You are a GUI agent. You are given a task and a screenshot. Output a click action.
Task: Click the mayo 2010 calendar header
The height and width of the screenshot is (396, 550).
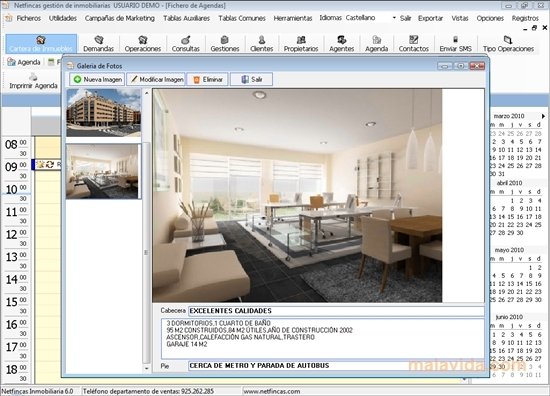tap(509, 250)
